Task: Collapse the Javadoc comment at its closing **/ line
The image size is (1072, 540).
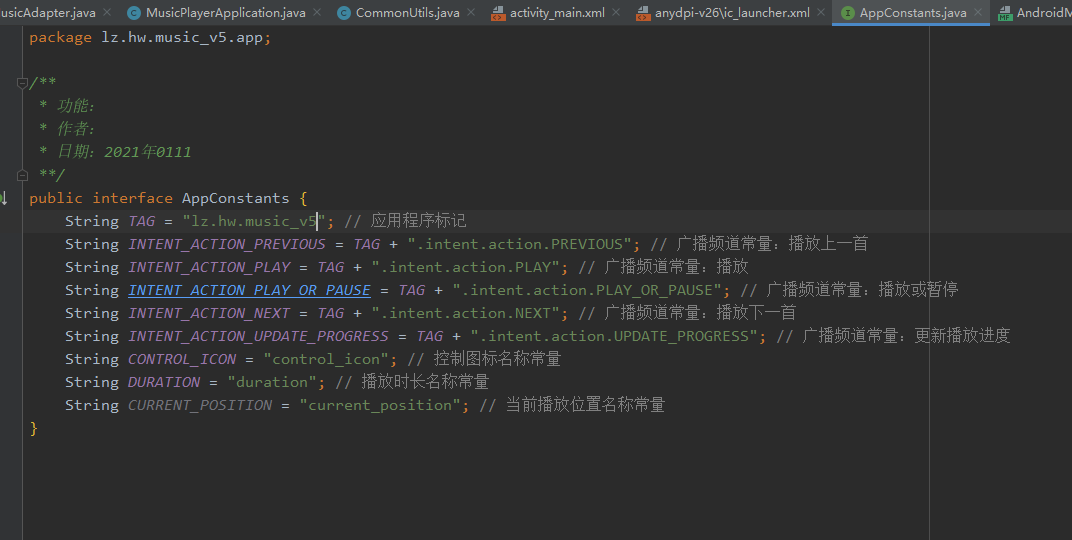Action: coord(22,175)
